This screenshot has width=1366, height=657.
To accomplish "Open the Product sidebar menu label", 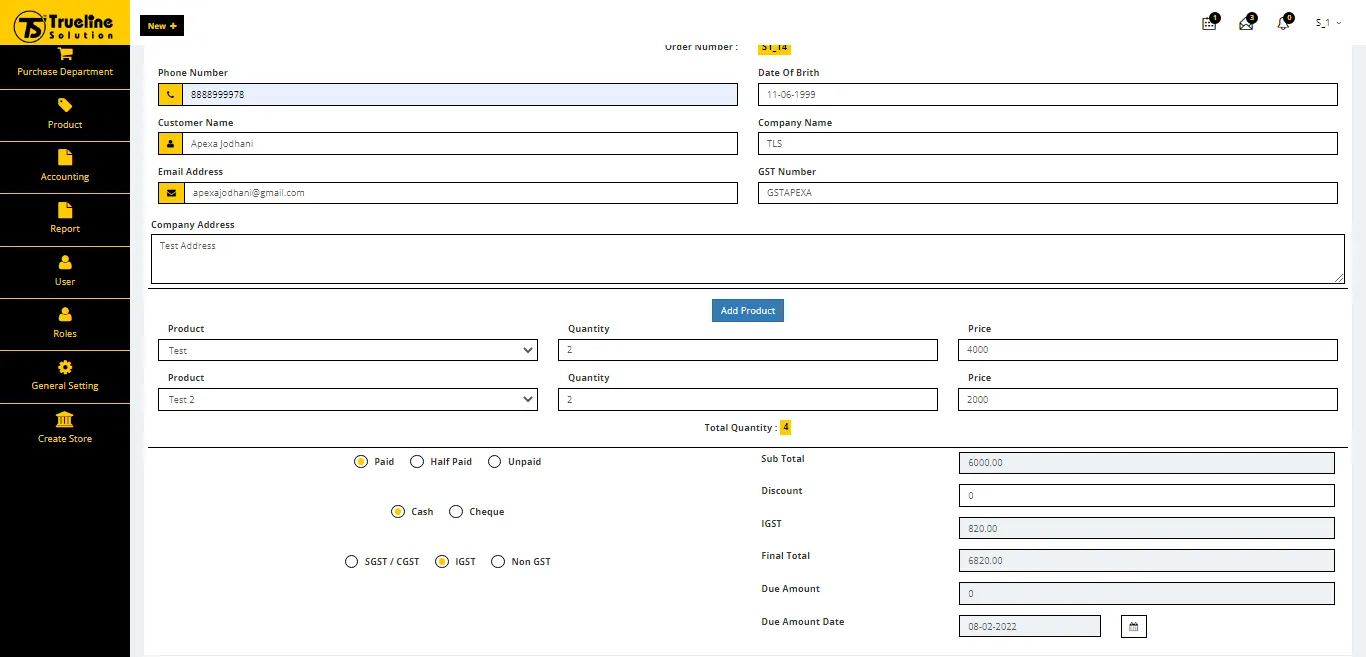I will coord(65,125).
